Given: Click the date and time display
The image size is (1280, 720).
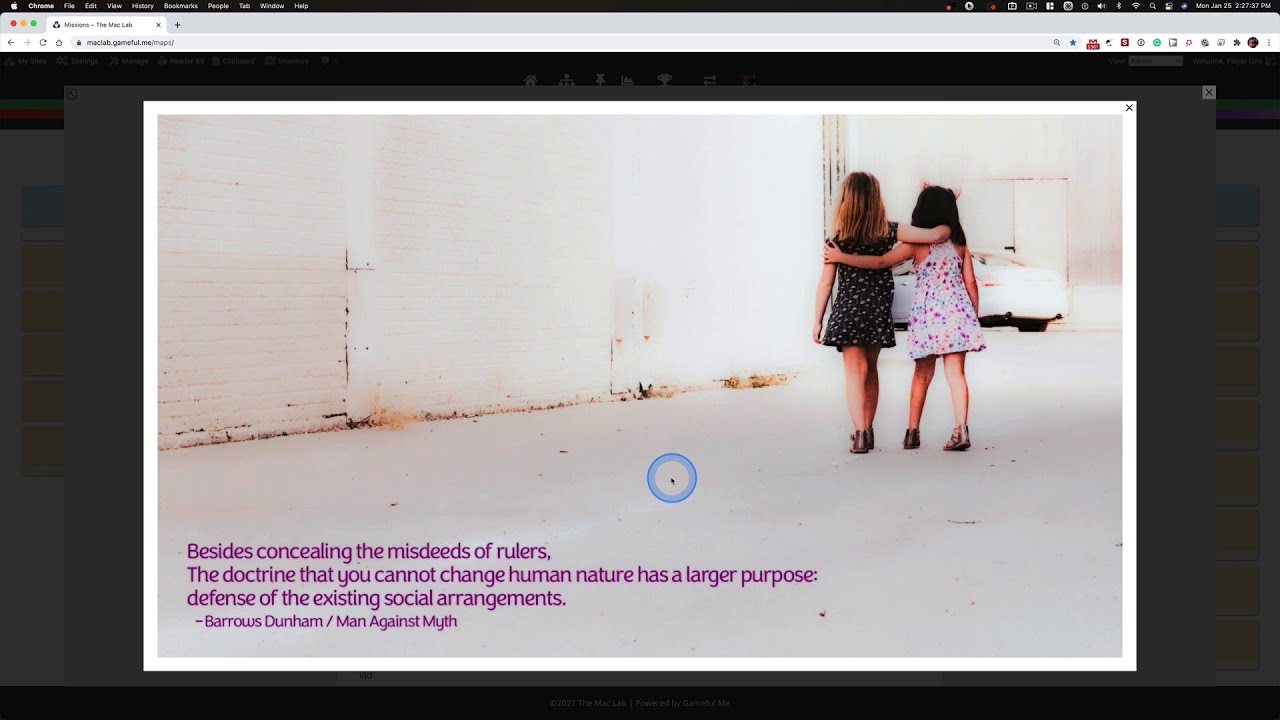Looking at the screenshot, I should pos(1233,6).
